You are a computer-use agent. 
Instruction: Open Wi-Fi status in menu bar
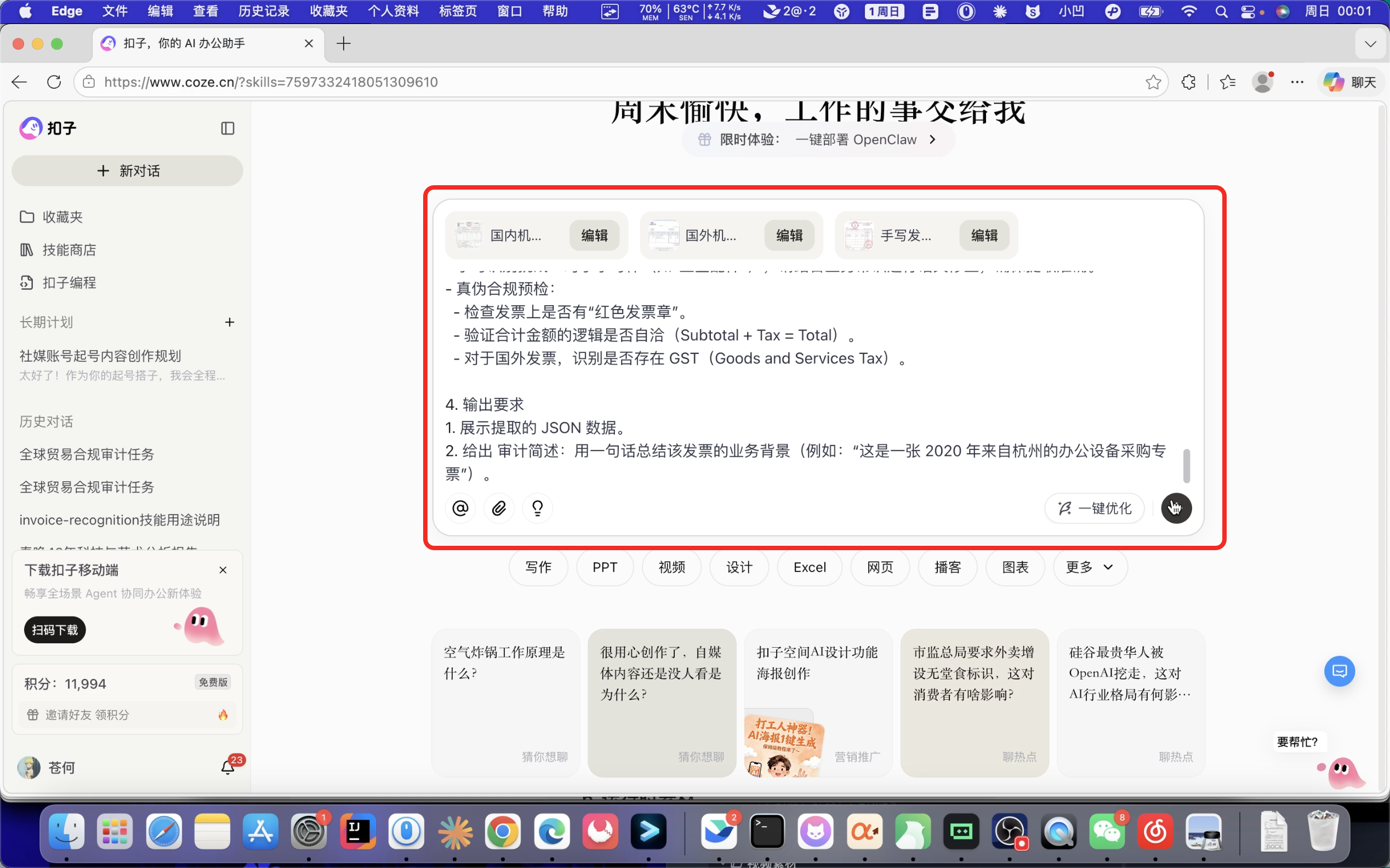point(1189,11)
